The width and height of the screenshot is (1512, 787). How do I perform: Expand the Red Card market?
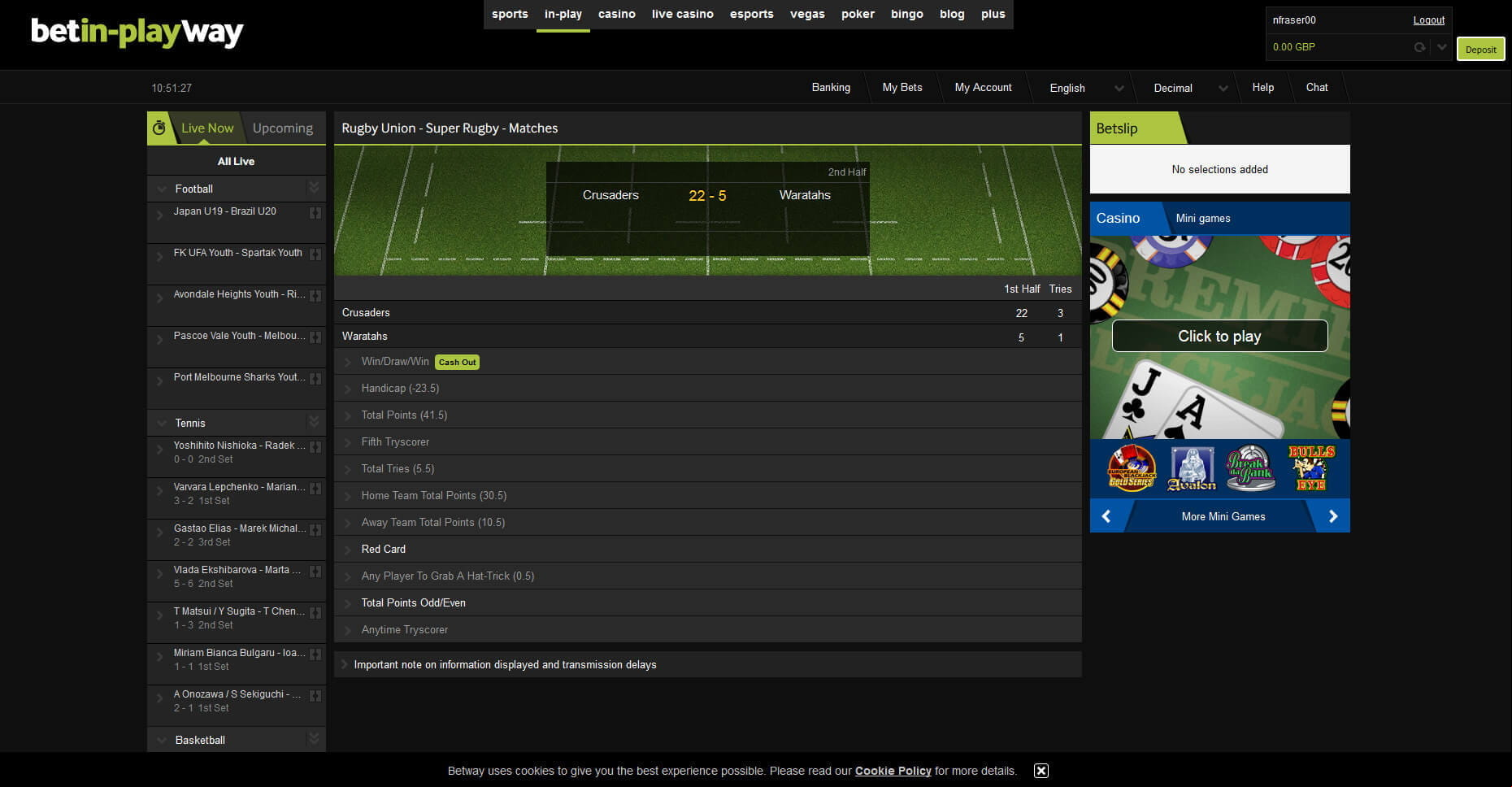coord(707,550)
